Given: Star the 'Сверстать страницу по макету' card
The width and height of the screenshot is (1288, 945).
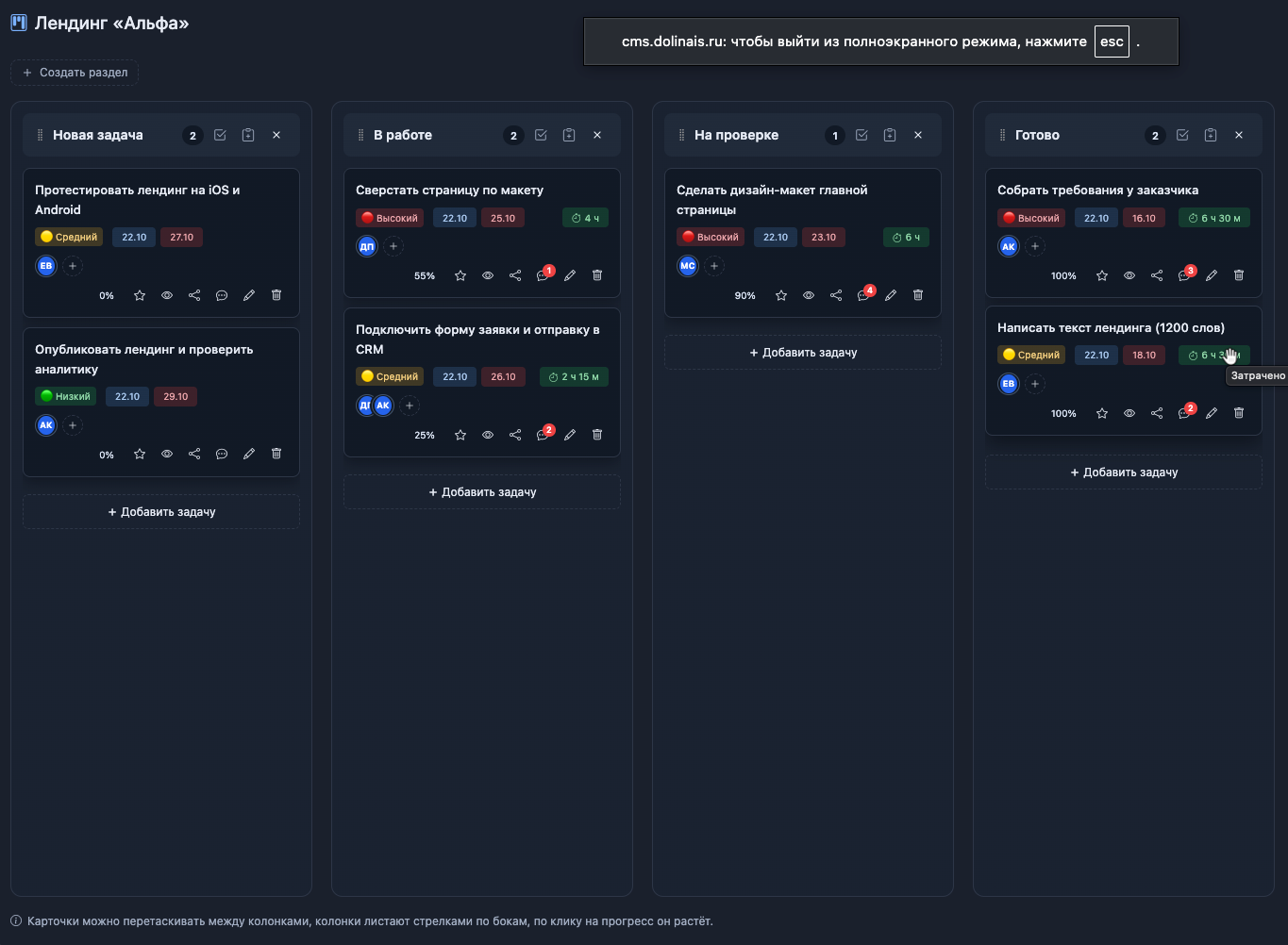Looking at the screenshot, I should [x=460, y=275].
